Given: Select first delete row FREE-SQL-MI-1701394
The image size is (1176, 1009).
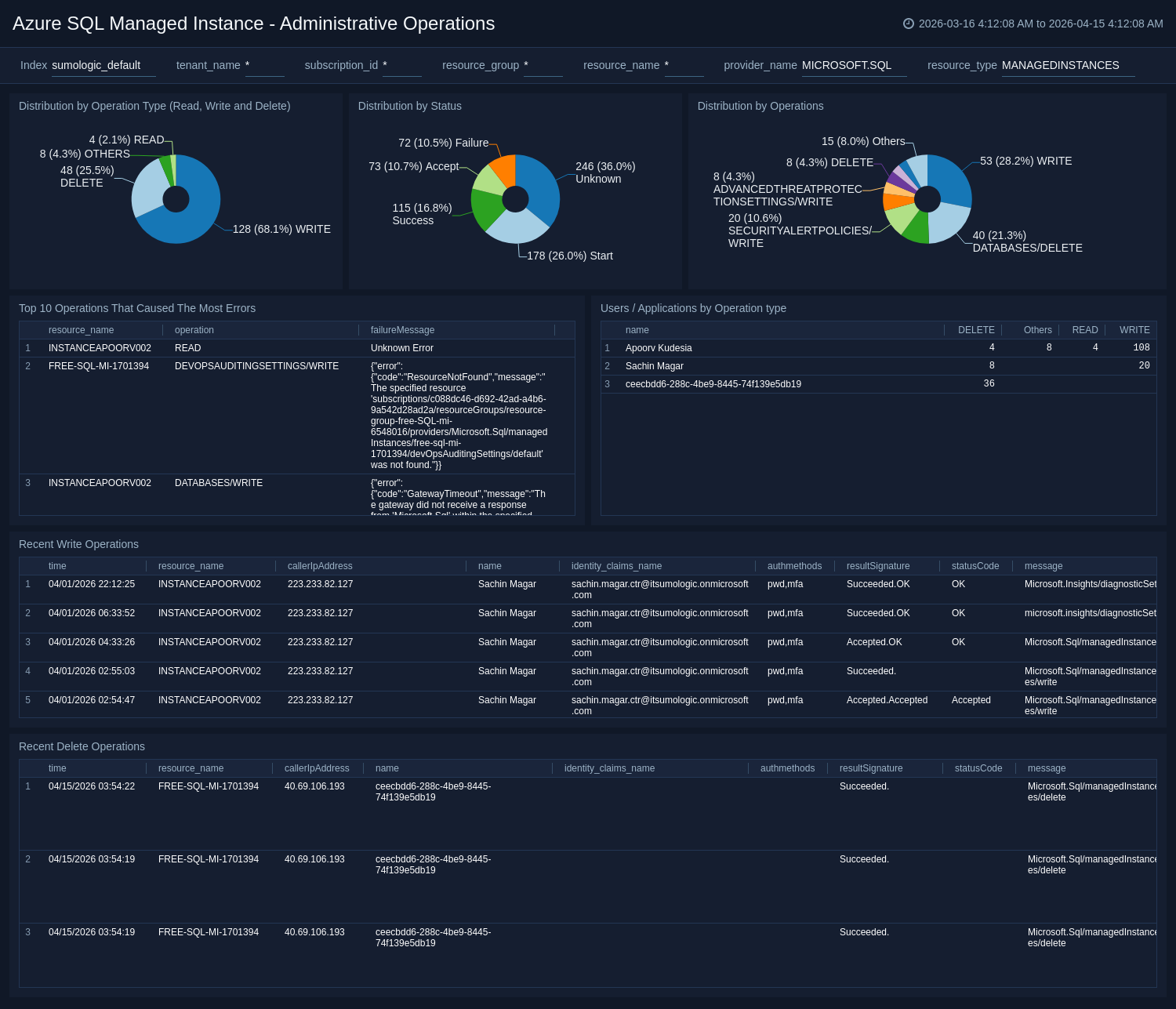Looking at the screenshot, I should click(x=588, y=814).
